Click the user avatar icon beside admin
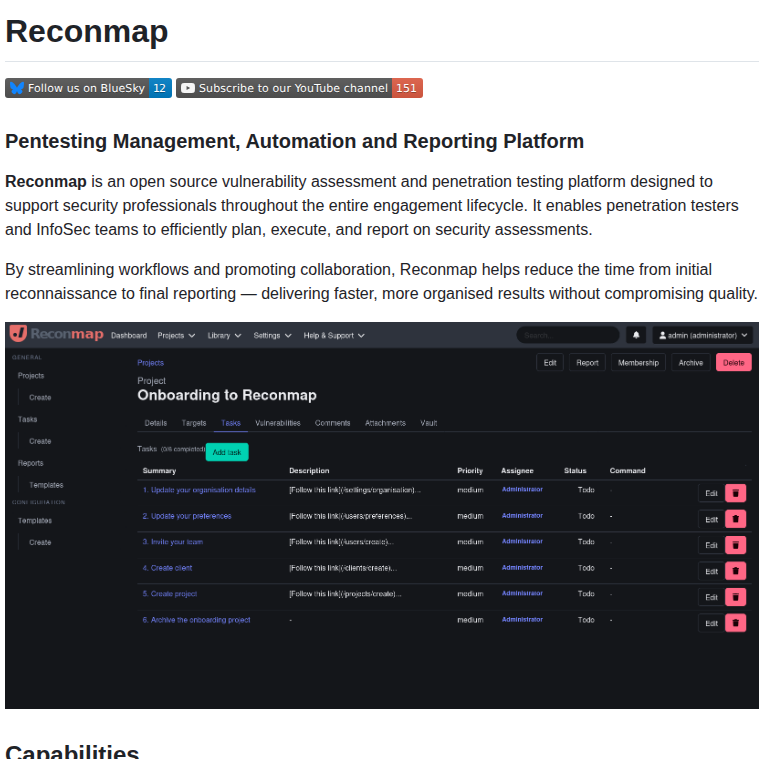 (662, 335)
